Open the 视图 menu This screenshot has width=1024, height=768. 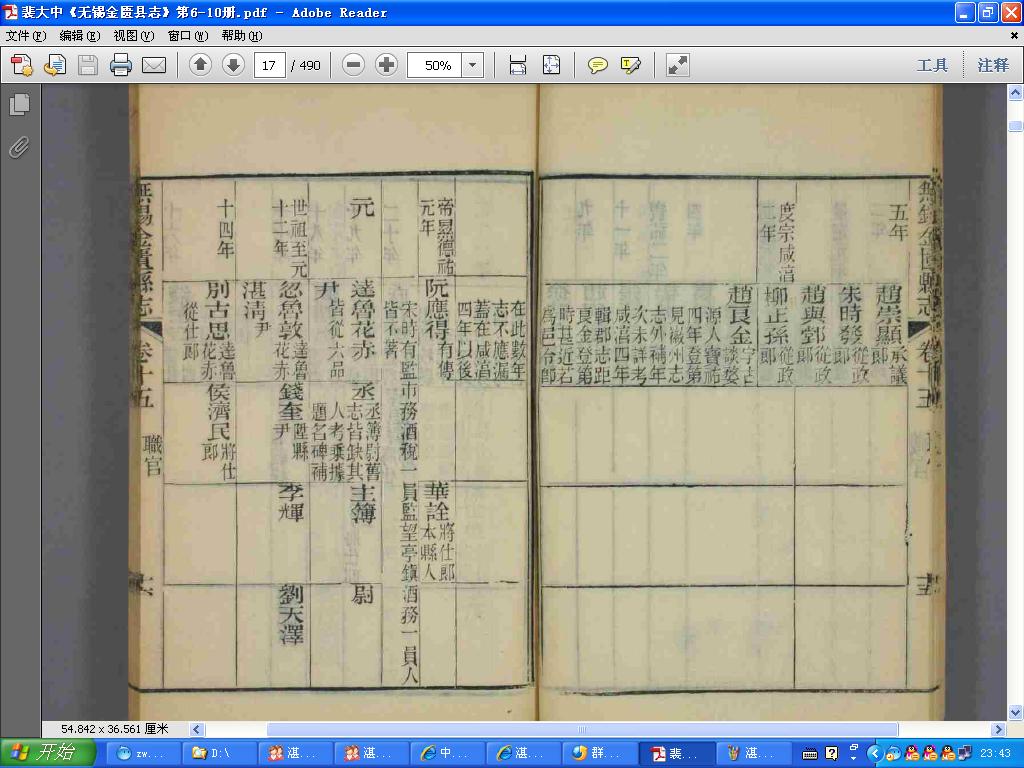pyautogui.click(x=134, y=36)
